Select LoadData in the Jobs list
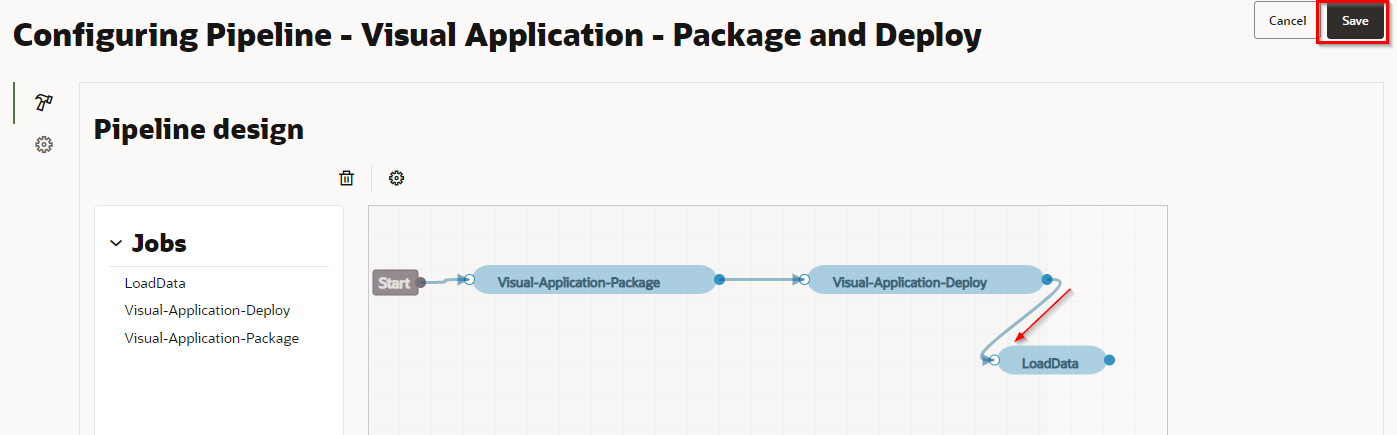This screenshot has width=1397, height=435. pos(155,283)
